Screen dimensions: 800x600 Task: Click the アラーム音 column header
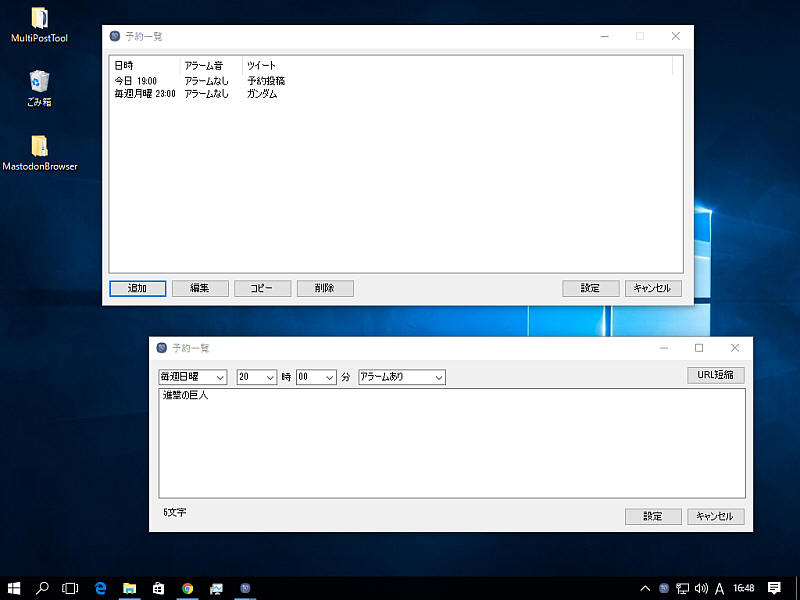(211, 66)
